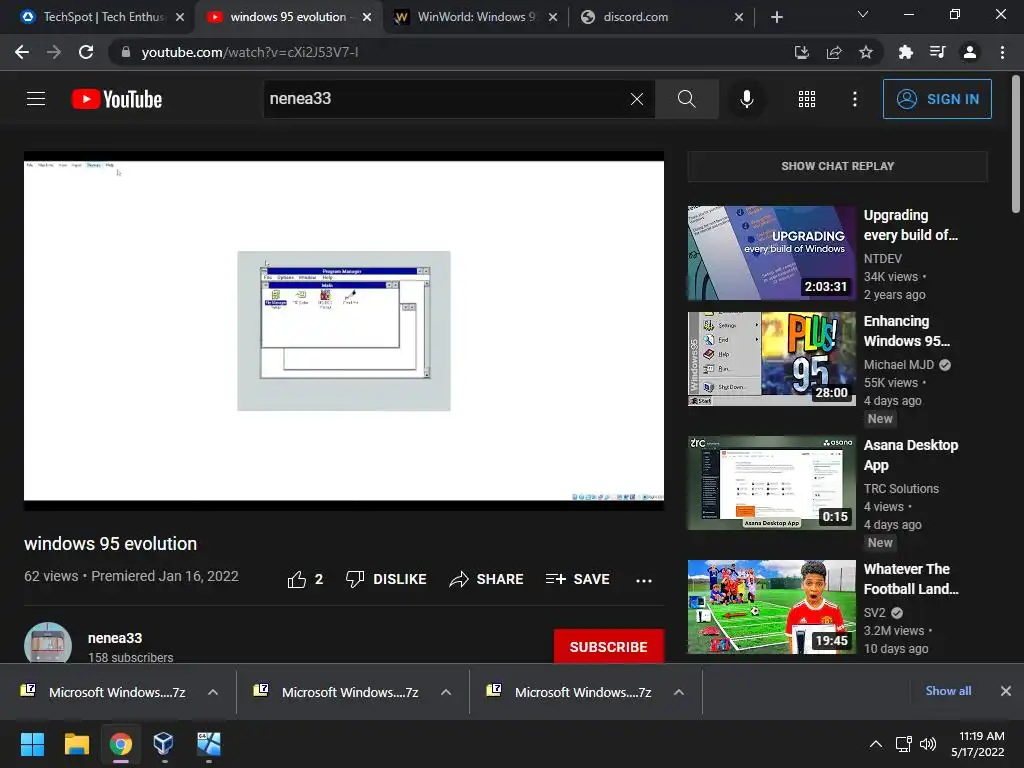Open YouTube settings three-dot menu
This screenshot has width=1024, height=768.
(855, 99)
